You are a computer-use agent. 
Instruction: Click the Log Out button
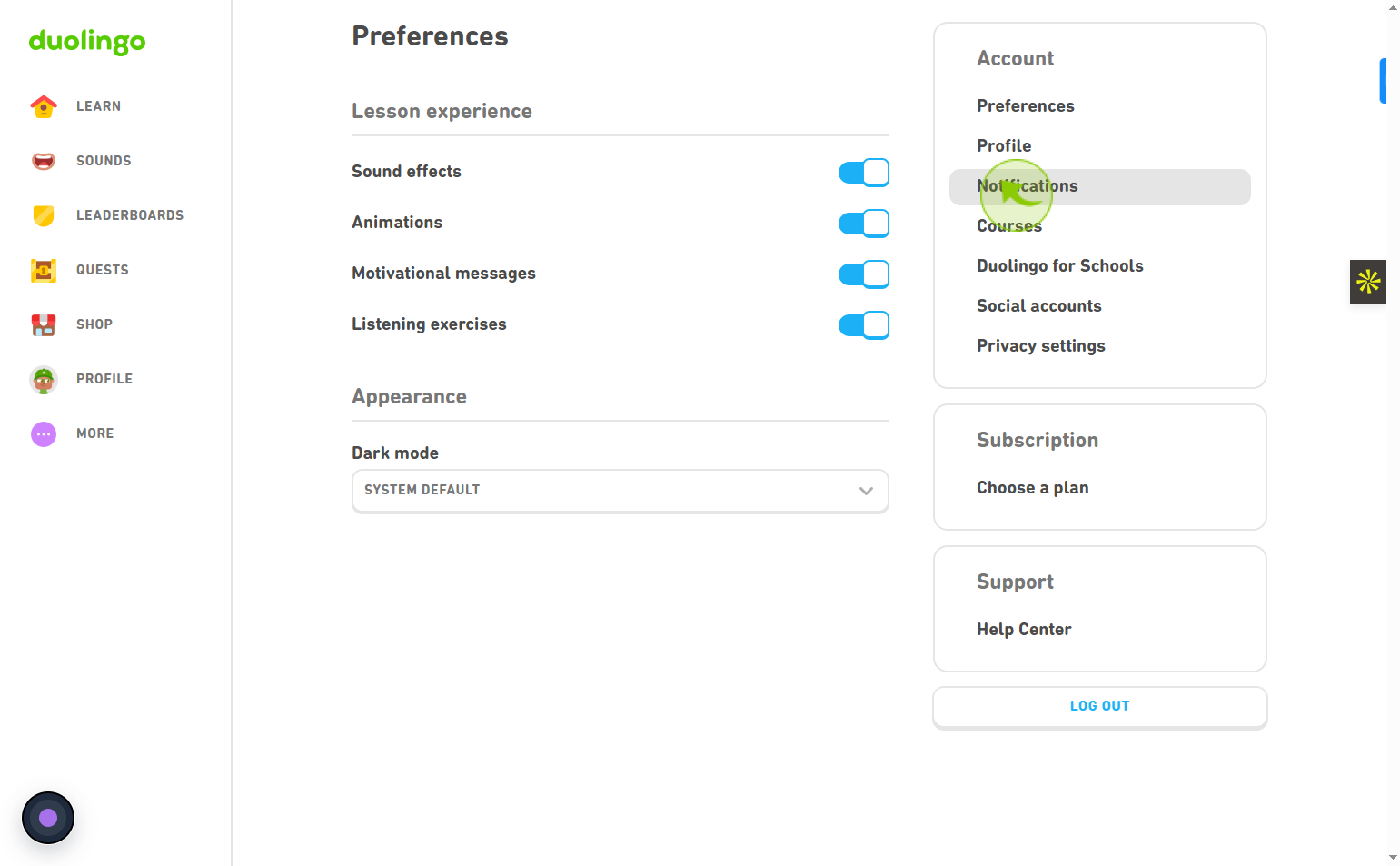1099,707
